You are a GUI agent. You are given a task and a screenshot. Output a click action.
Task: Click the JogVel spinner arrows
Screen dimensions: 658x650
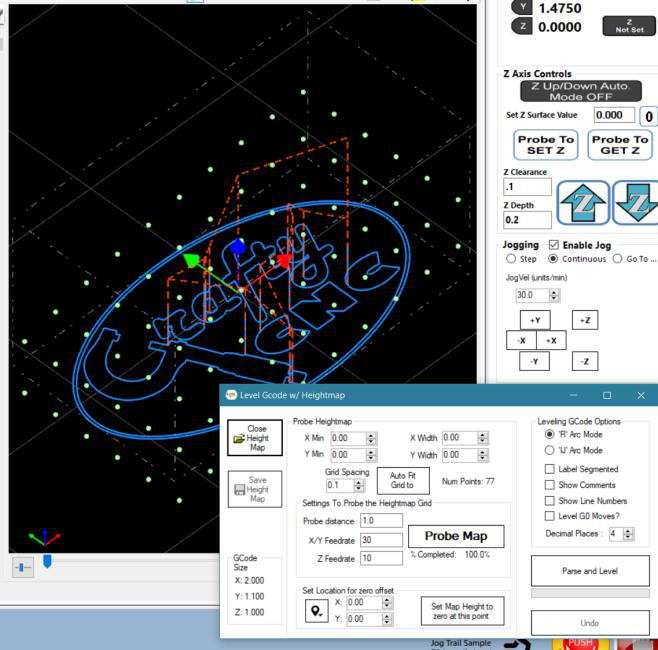554,295
